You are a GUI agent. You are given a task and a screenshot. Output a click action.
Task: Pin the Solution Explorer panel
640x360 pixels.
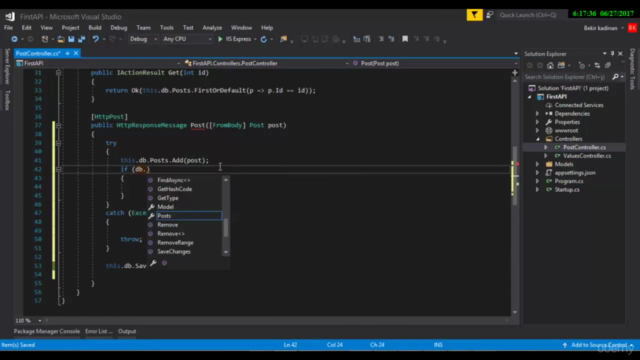[612, 53]
